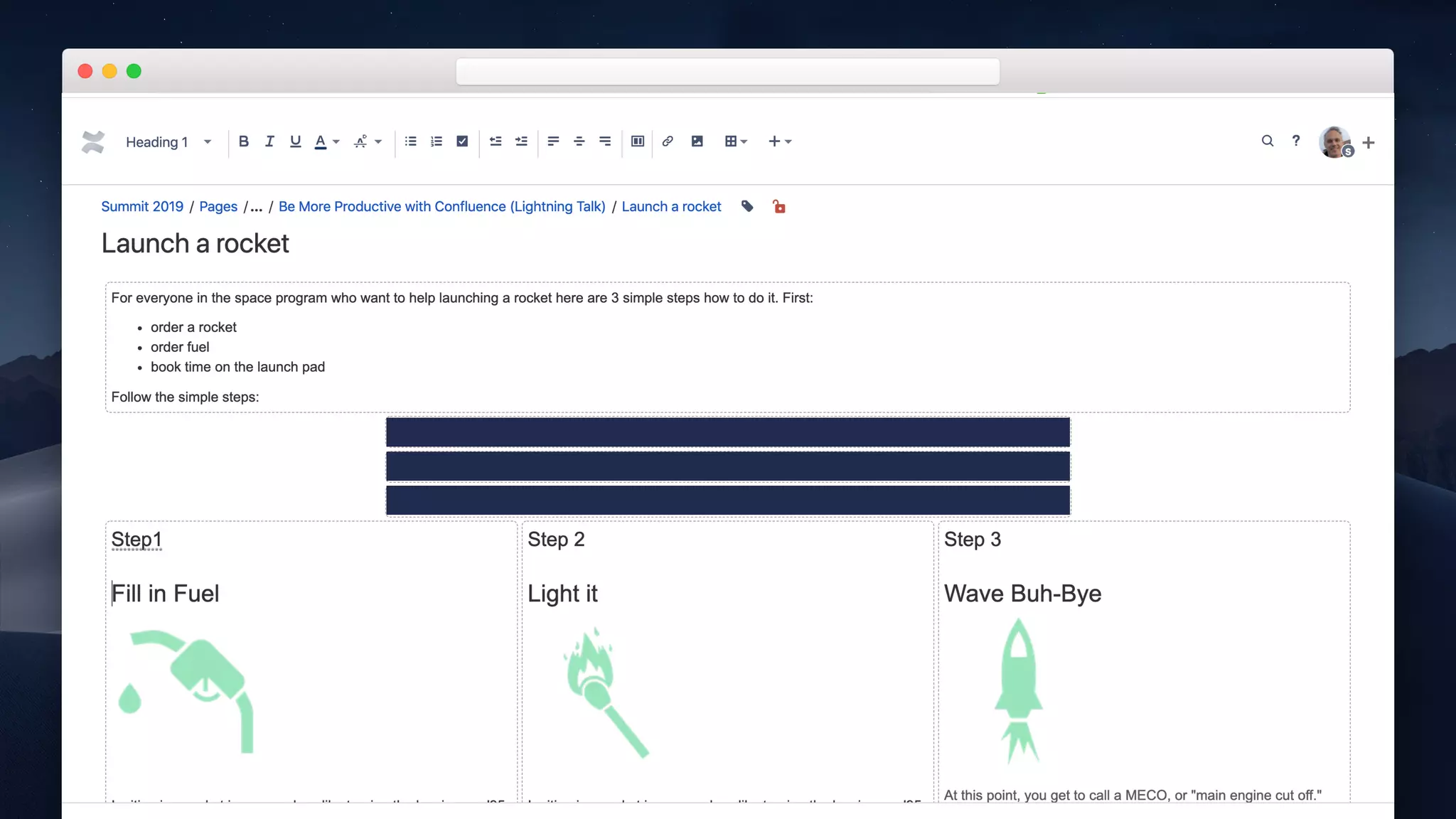Go to Summit 2019 breadcrumb

coord(142,206)
